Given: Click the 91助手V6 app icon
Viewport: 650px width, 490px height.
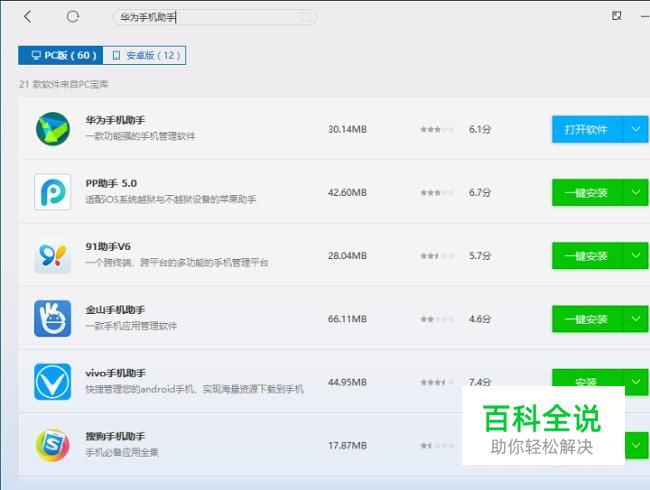Looking at the screenshot, I should [x=53, y=256].
